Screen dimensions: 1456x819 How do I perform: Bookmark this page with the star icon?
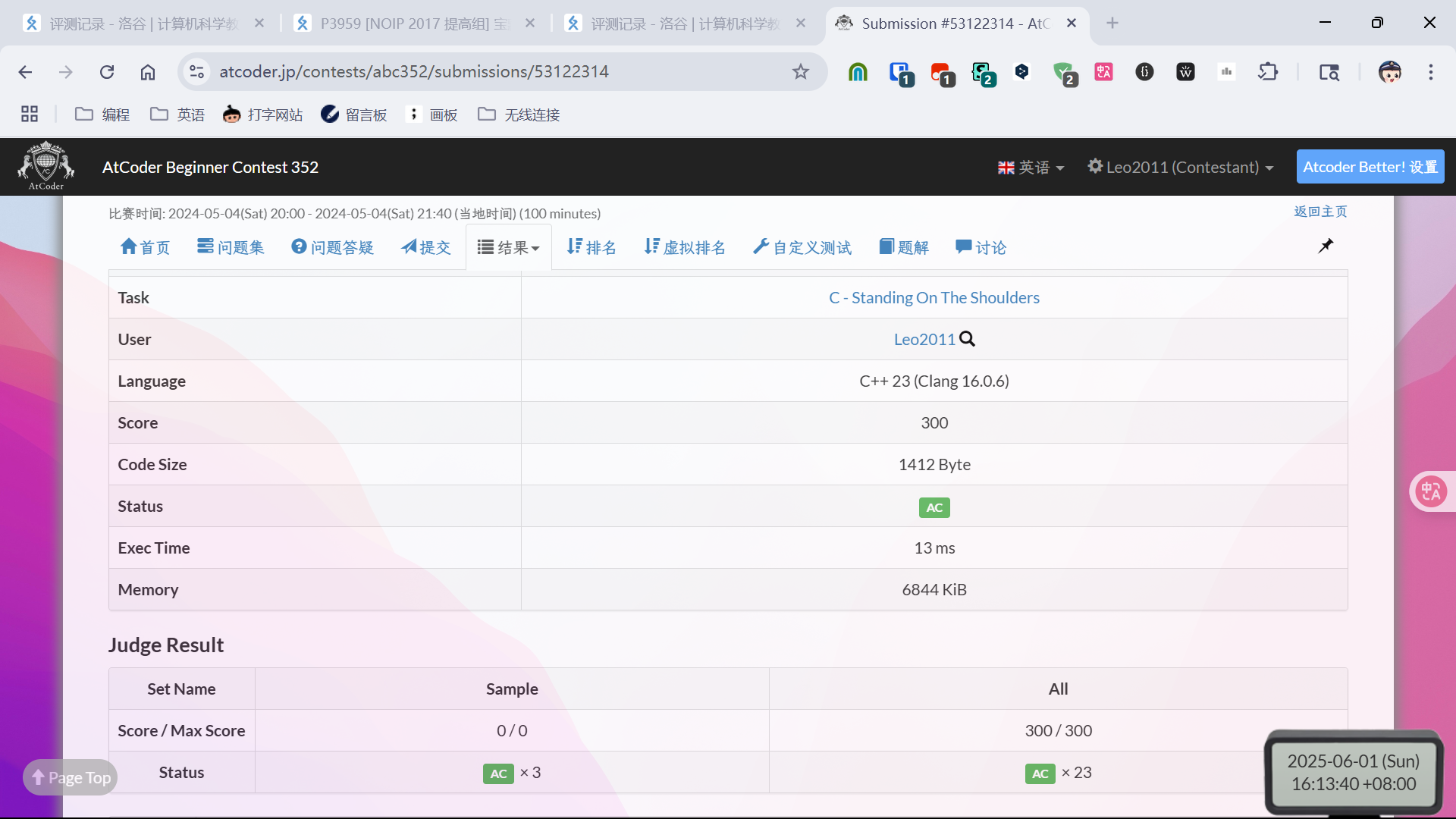tap(801, 72)
